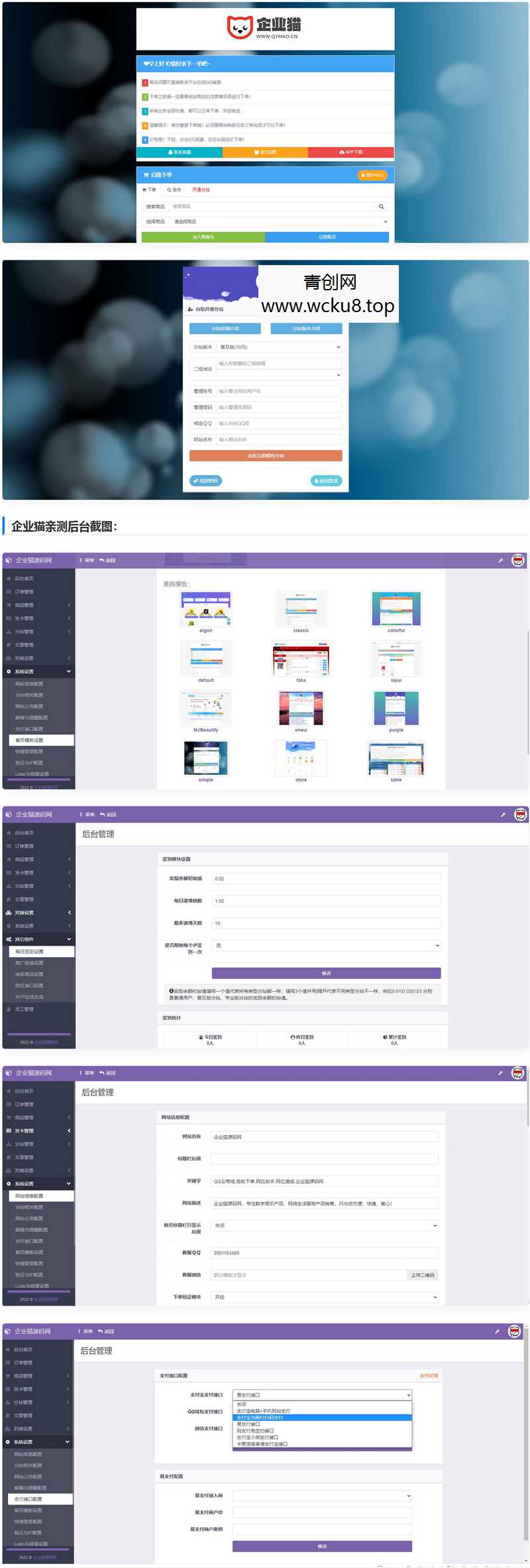This screenshot has height=1568, width=530.
Task: Click the orange 官方Q群 button
Action: (265, 152)
